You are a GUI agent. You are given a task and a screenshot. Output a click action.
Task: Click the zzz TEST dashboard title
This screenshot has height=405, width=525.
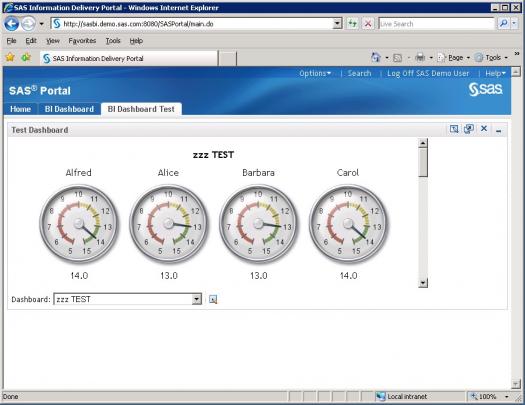tap(213, 155)
